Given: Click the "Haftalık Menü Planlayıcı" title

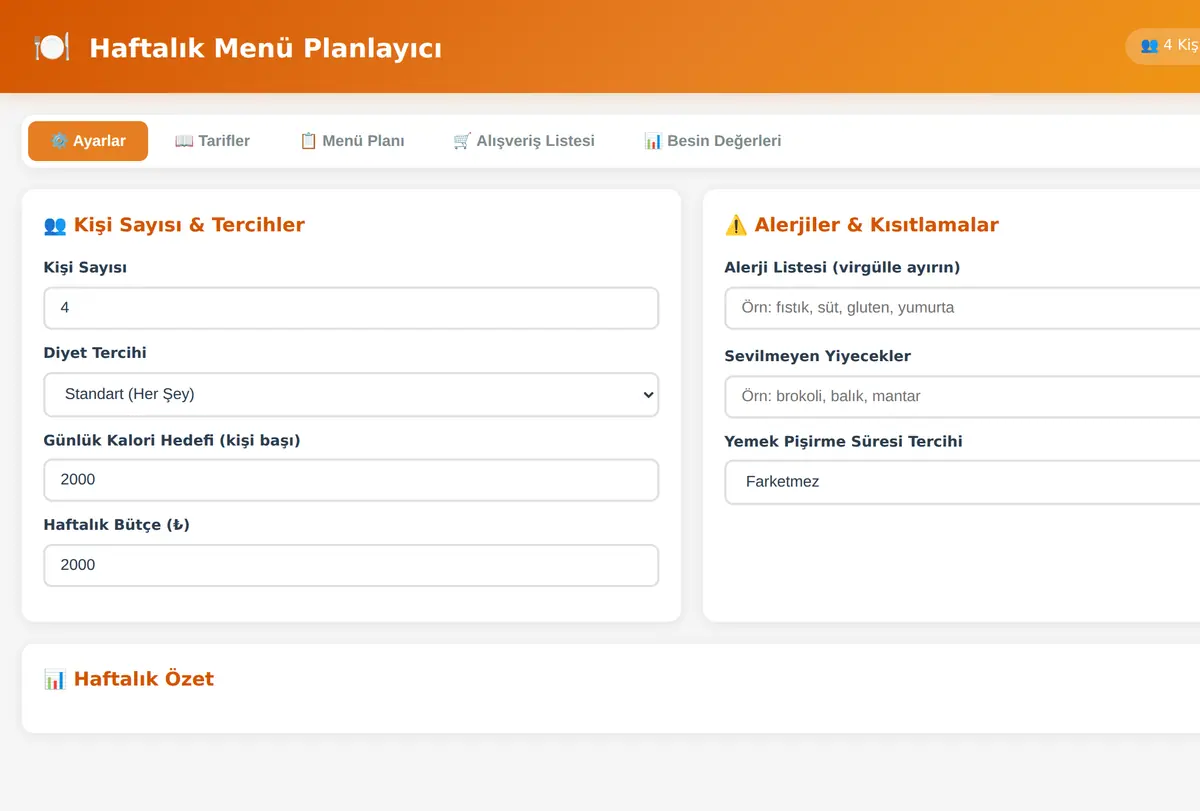Looking at the screenshot, I should tap(265, 48).
